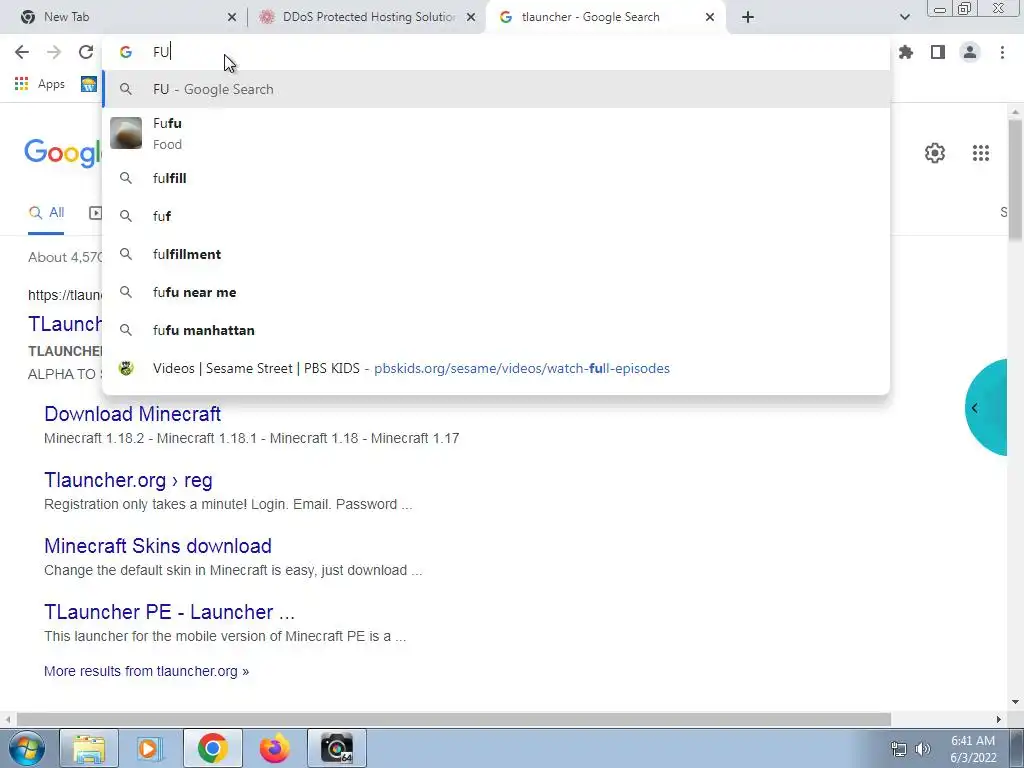
Task: Click the volume speaker tray icon
Action: click(923, 749)
